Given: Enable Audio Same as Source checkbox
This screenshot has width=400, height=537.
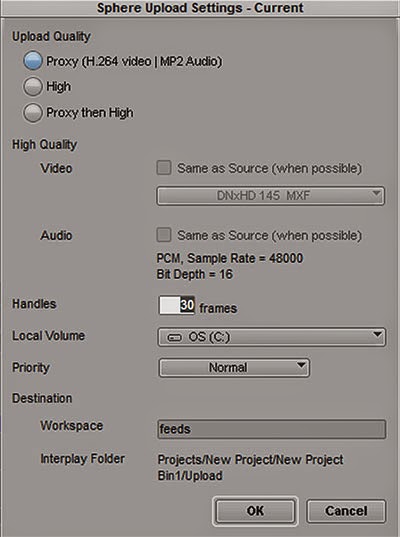Looking at the screenshot, I should click(x=164, y=235).
